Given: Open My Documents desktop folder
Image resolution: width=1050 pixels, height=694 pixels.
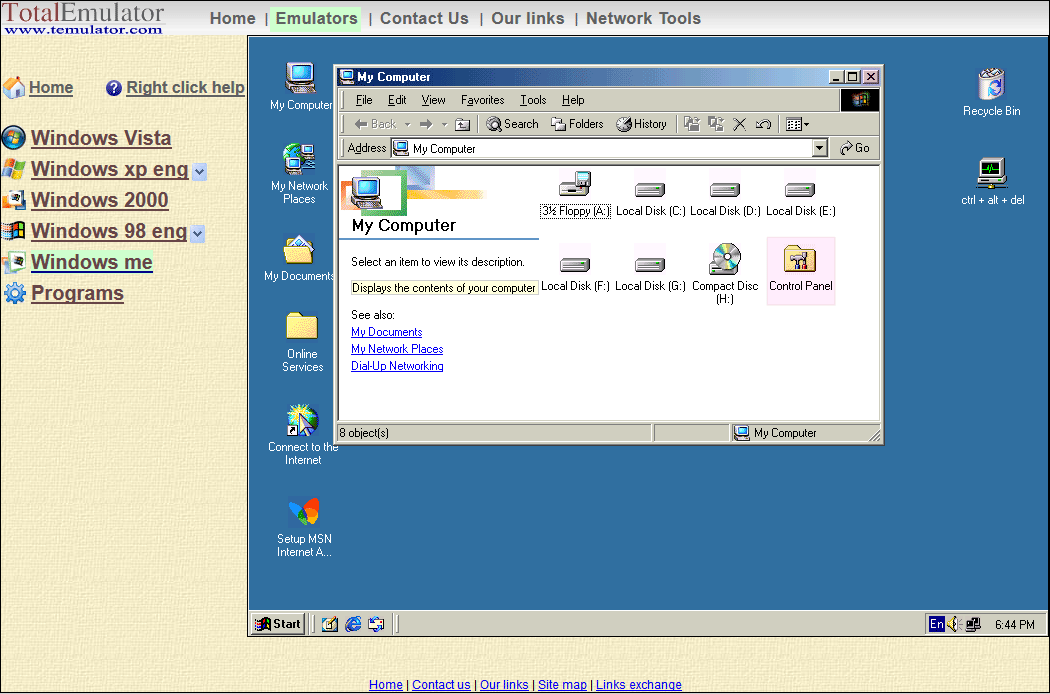Looking at the screenshot, I should point(299,258).
